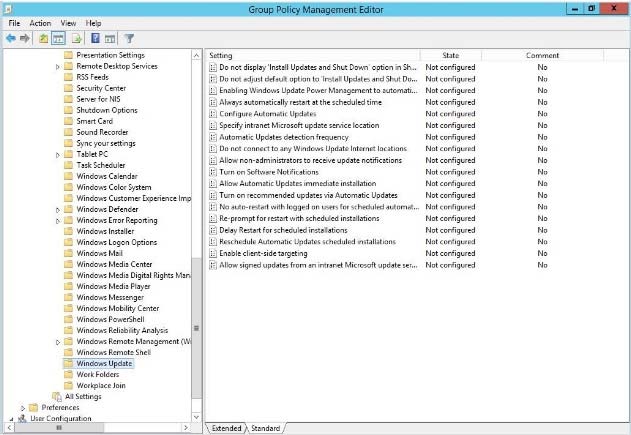The image size is (631, 435).
Task: Click the Windows Installer folder icon
Action: coord(69,231)
